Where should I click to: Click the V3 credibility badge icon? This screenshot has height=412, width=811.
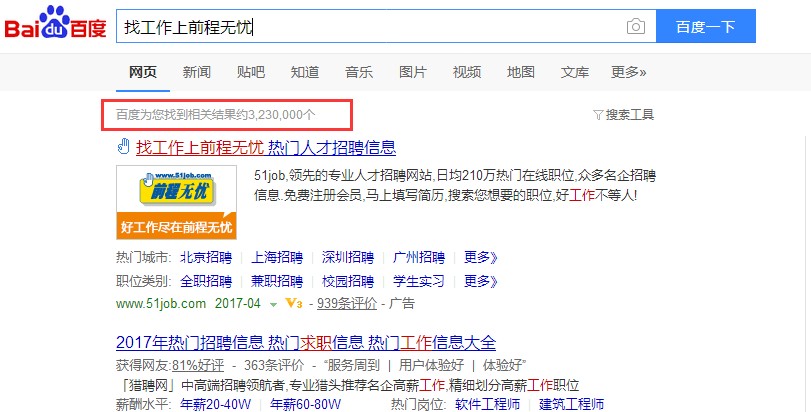click(x=293, y=303)
